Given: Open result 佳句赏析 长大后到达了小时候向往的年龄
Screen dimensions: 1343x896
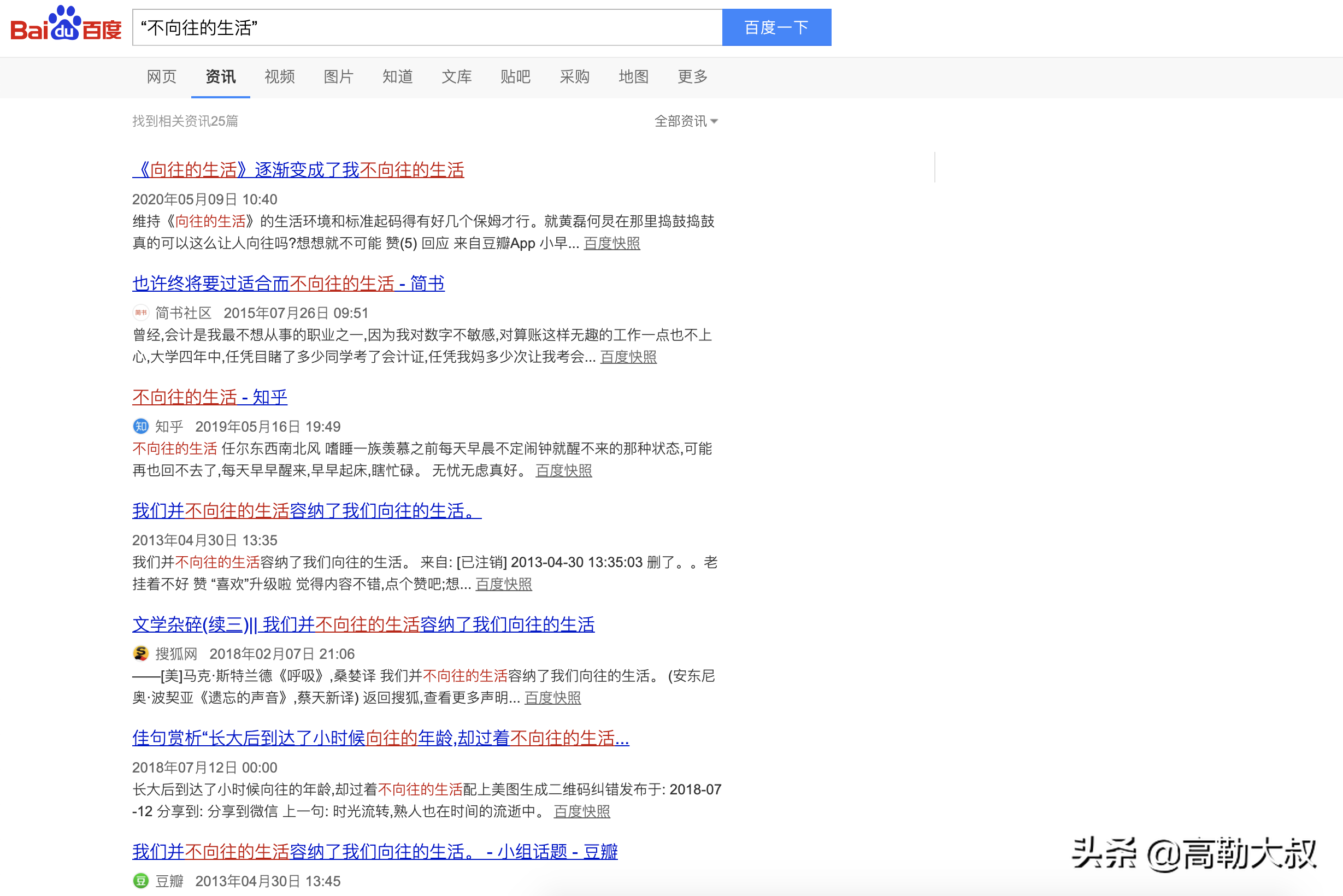Looking at the screenshot, I should 381,738.
